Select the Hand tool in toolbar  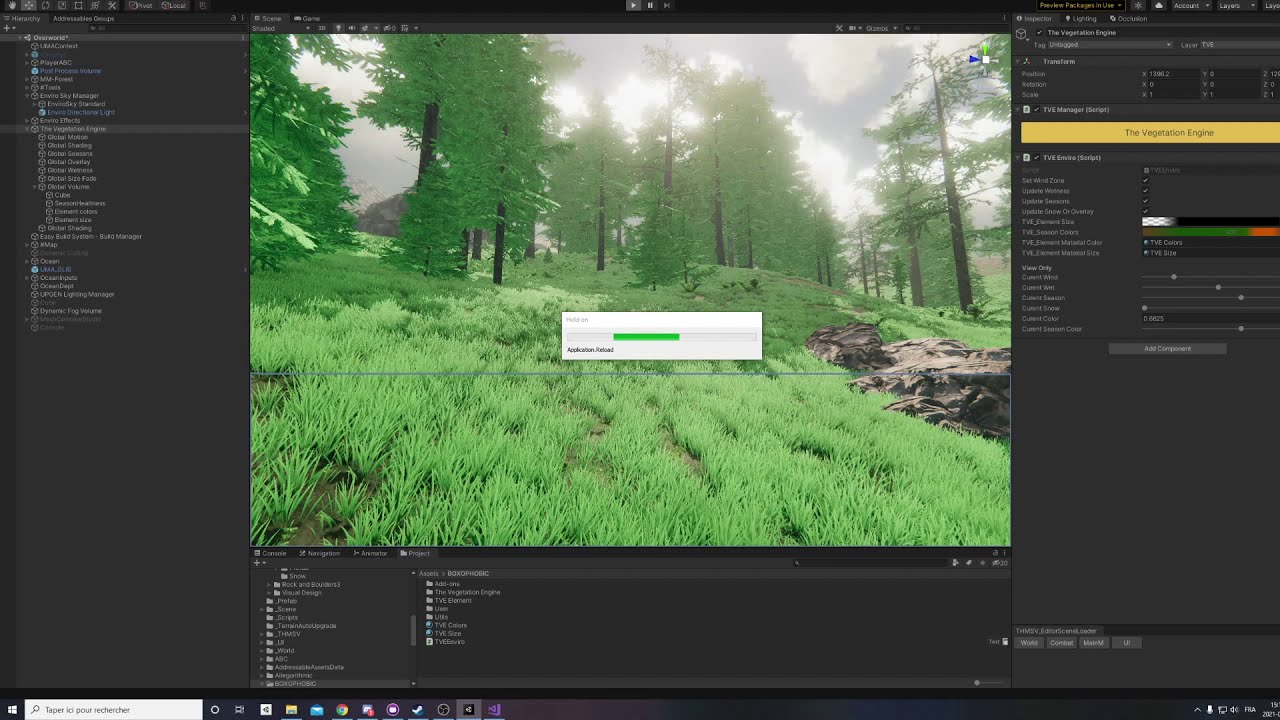12,5
